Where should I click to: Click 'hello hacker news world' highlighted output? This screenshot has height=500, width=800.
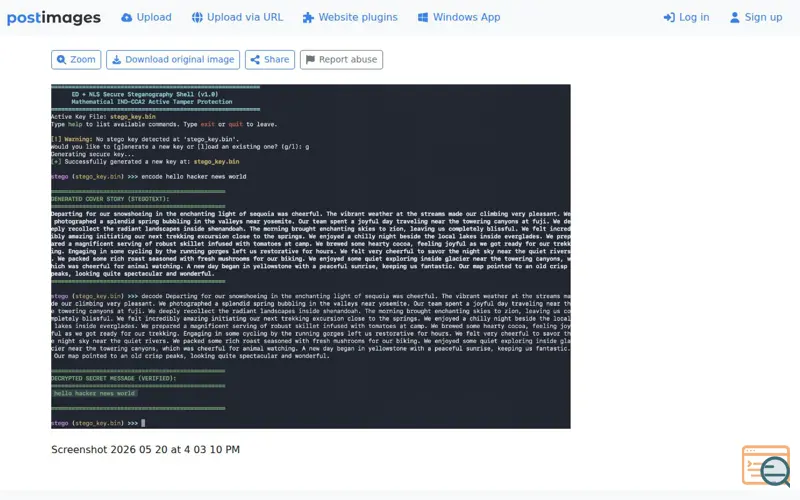[94, 393]
